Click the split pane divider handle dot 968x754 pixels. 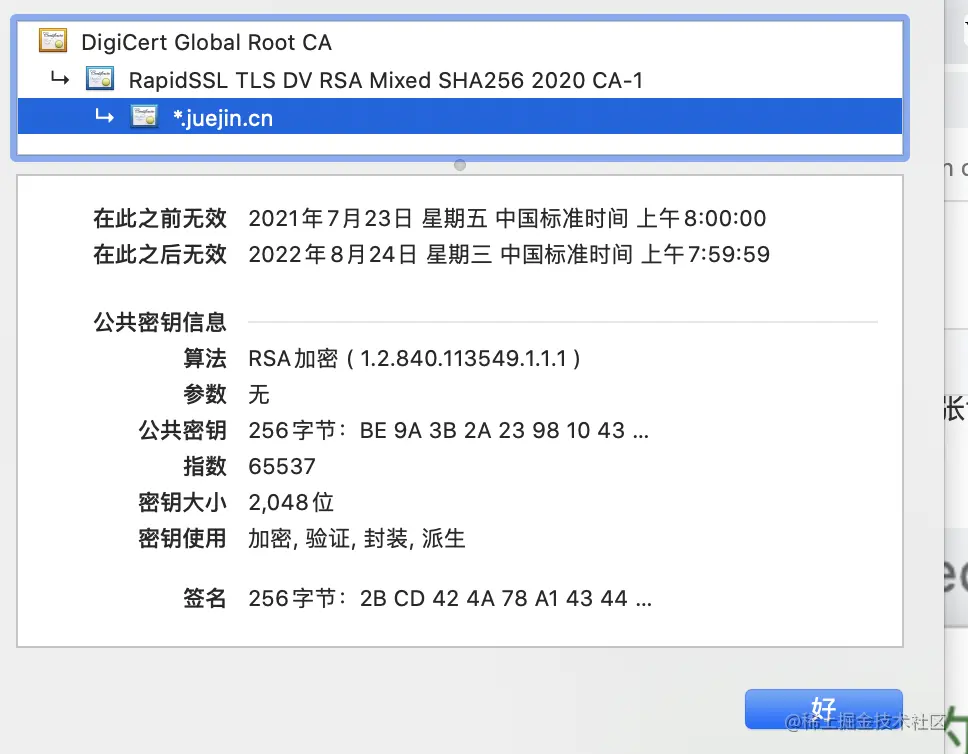(x=459, y=165)
